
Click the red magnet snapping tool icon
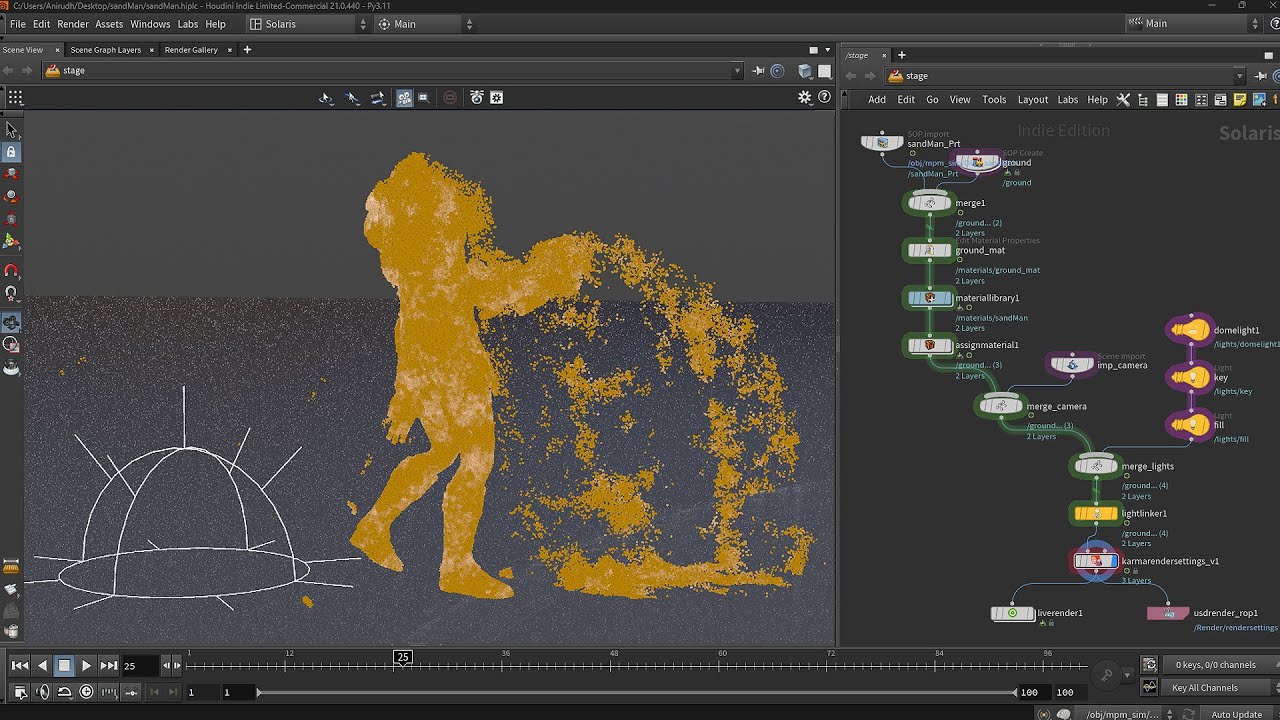click(x=11, y=271)
